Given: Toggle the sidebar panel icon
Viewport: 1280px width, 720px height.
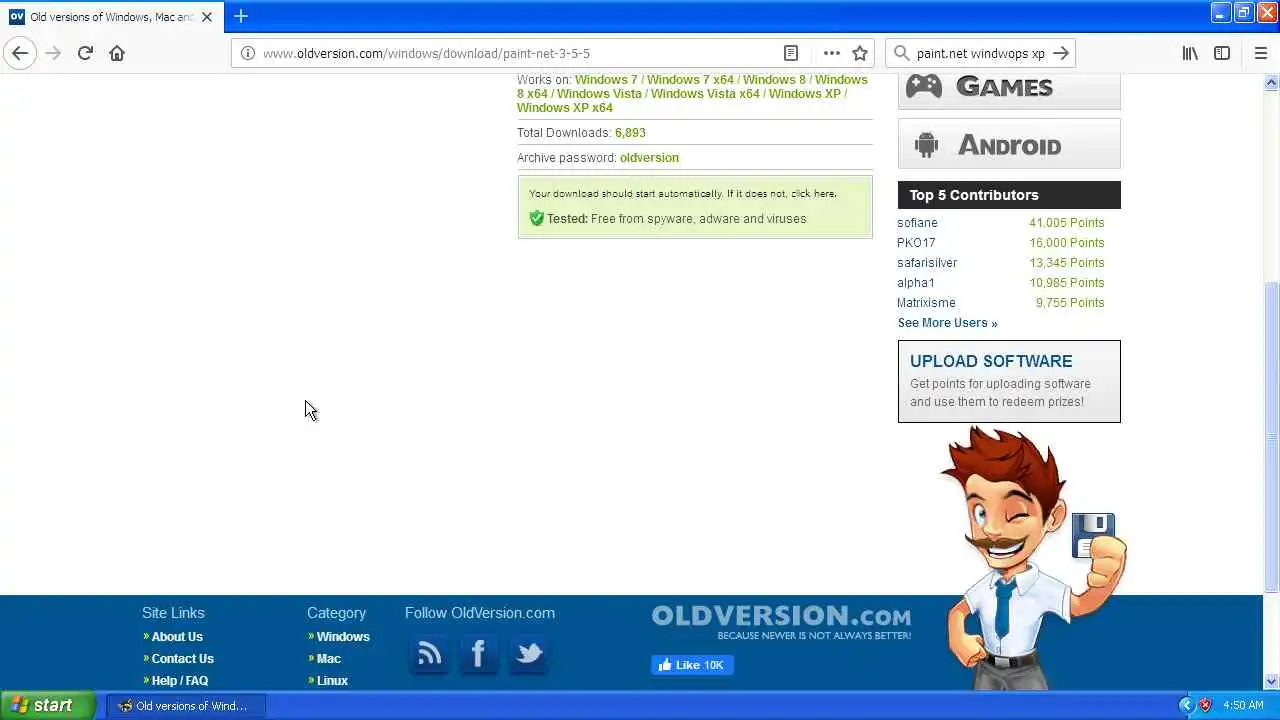Looking at the screenshot, I should pyautogui.click(x=1222, y=53).
